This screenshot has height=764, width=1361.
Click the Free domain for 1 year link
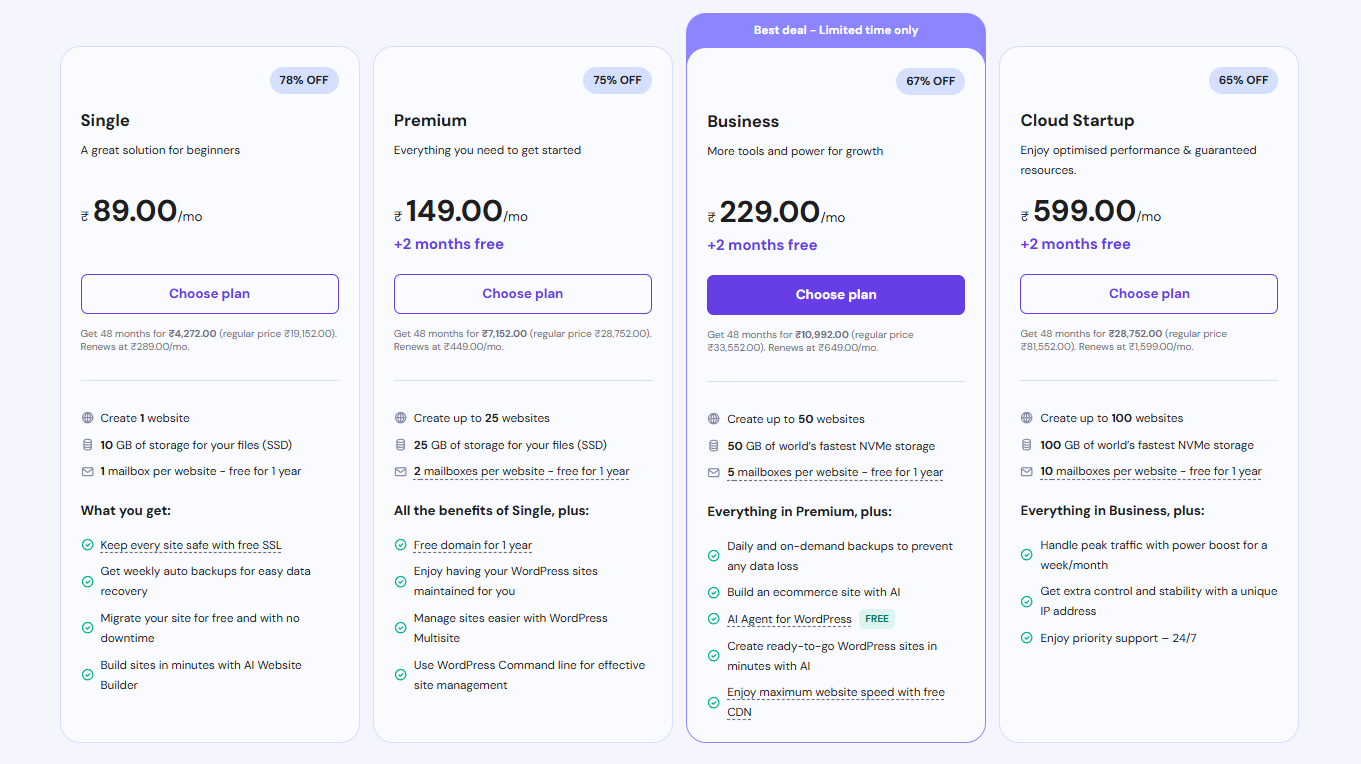(x=473, y=546)
